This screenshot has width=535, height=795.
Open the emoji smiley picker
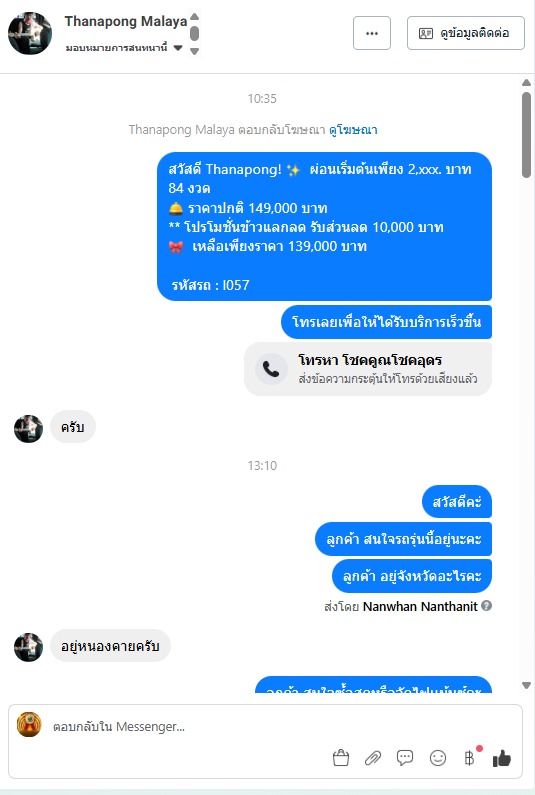438,758
